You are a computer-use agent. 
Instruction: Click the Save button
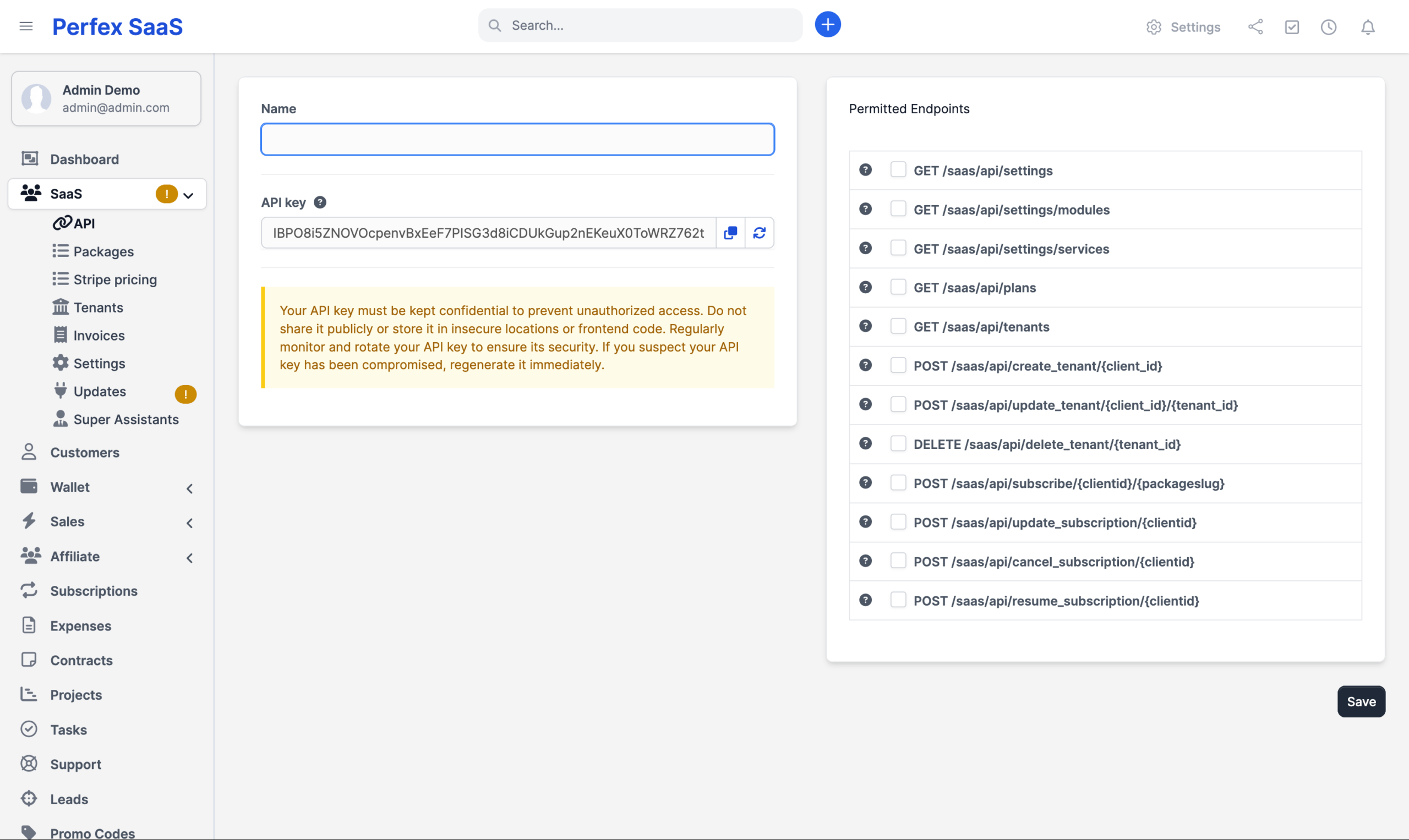tap(1361, 701)
